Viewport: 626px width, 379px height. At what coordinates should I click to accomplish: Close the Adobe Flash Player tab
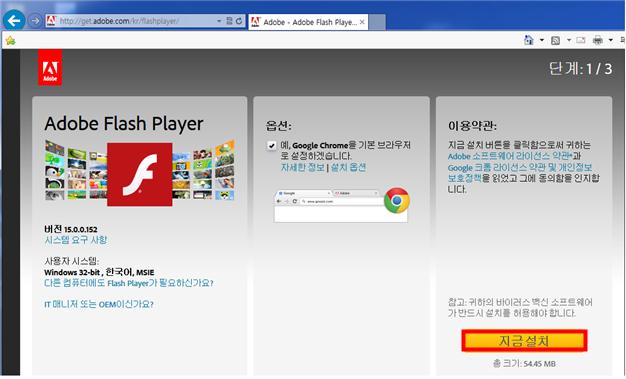[x=362, y=22]
